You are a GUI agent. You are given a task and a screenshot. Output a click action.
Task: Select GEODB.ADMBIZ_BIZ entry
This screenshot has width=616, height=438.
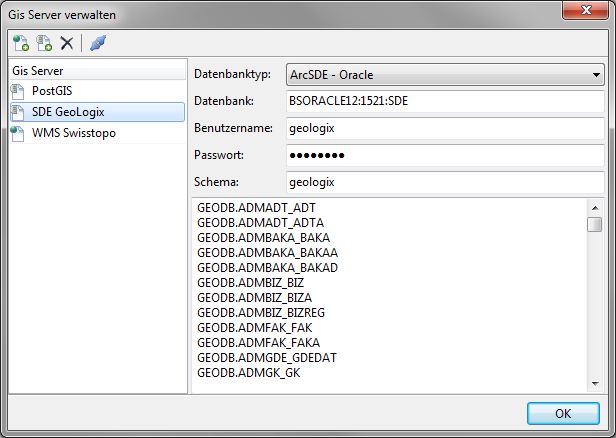coord(250,283)
